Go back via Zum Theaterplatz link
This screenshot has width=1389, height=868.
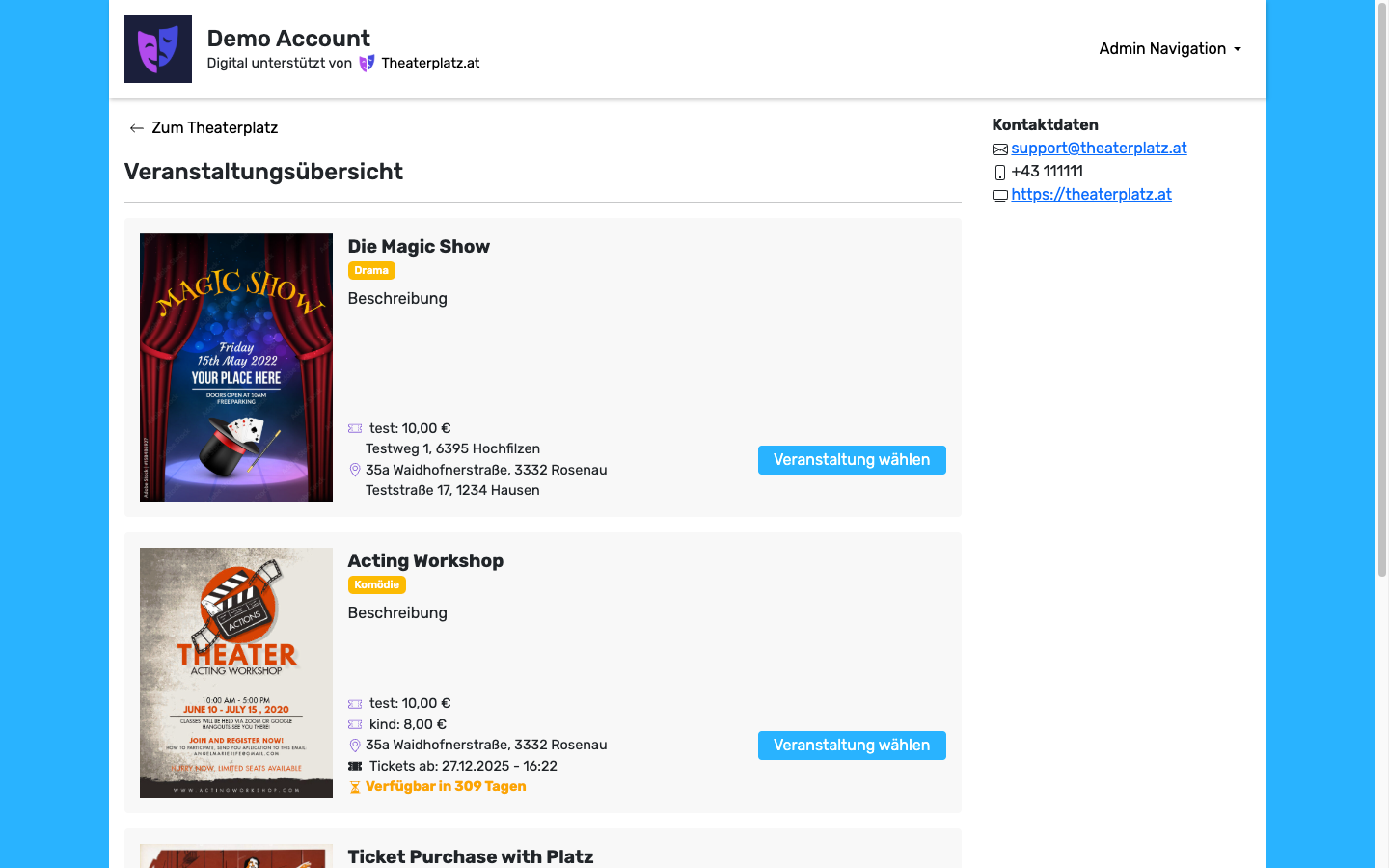(x=214, y=128)
